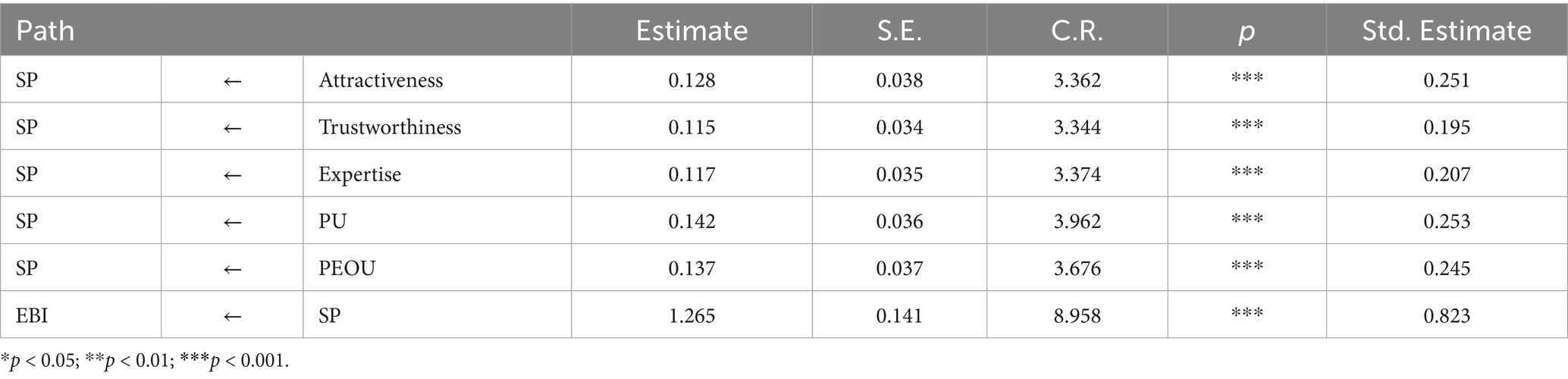Click the arrow in the Trustworthiness row
The height and width of the screenshot is (379, 1568).
click(232, 127)
